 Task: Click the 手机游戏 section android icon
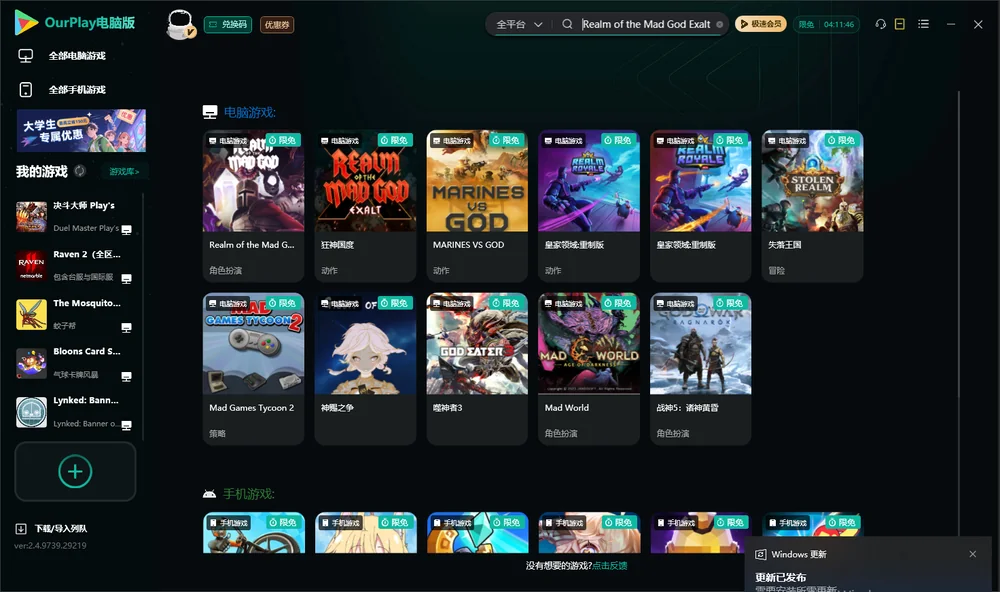coord(209,494)
